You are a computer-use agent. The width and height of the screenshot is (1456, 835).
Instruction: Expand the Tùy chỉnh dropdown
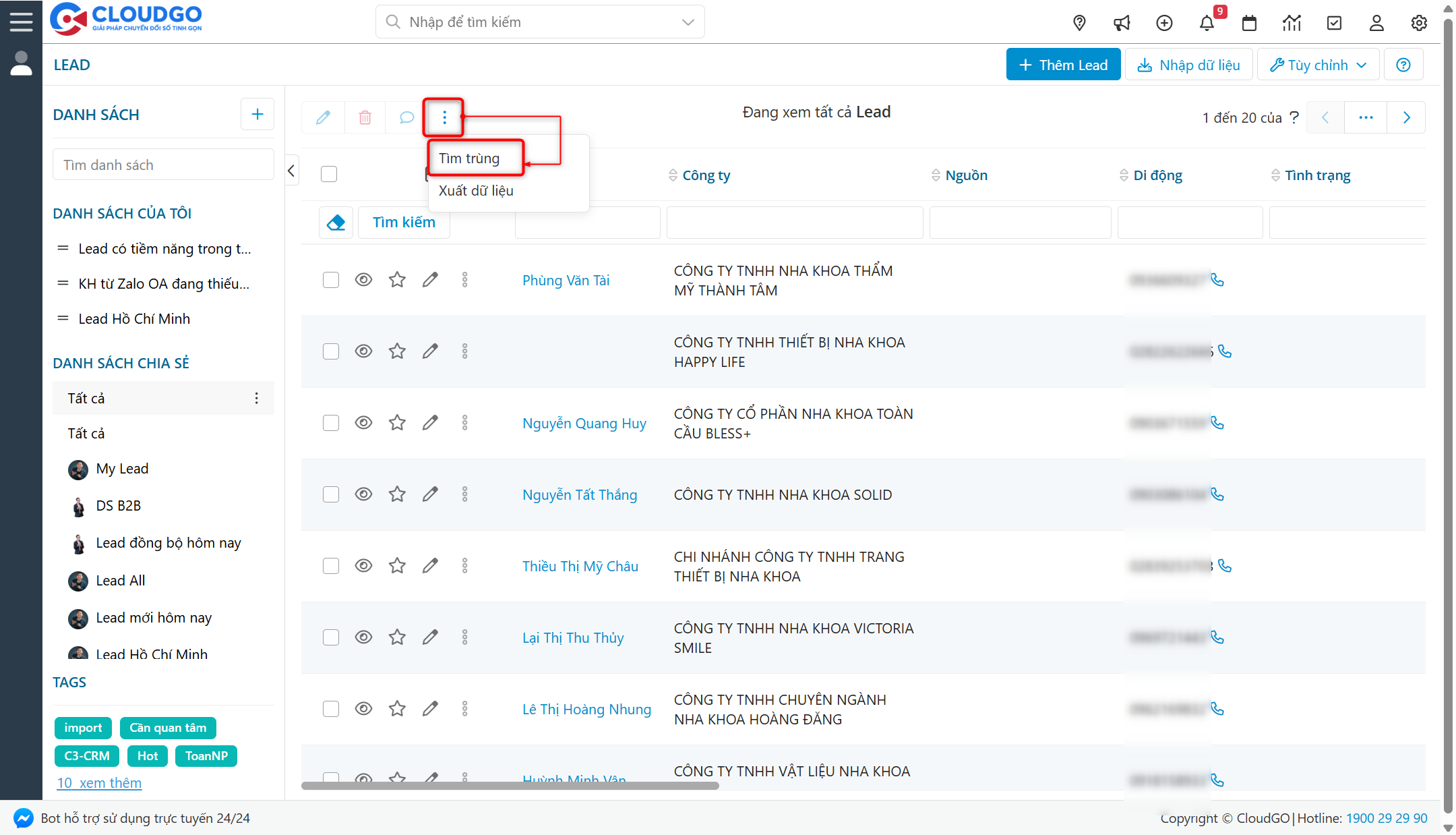click(x=1318, y=65)
